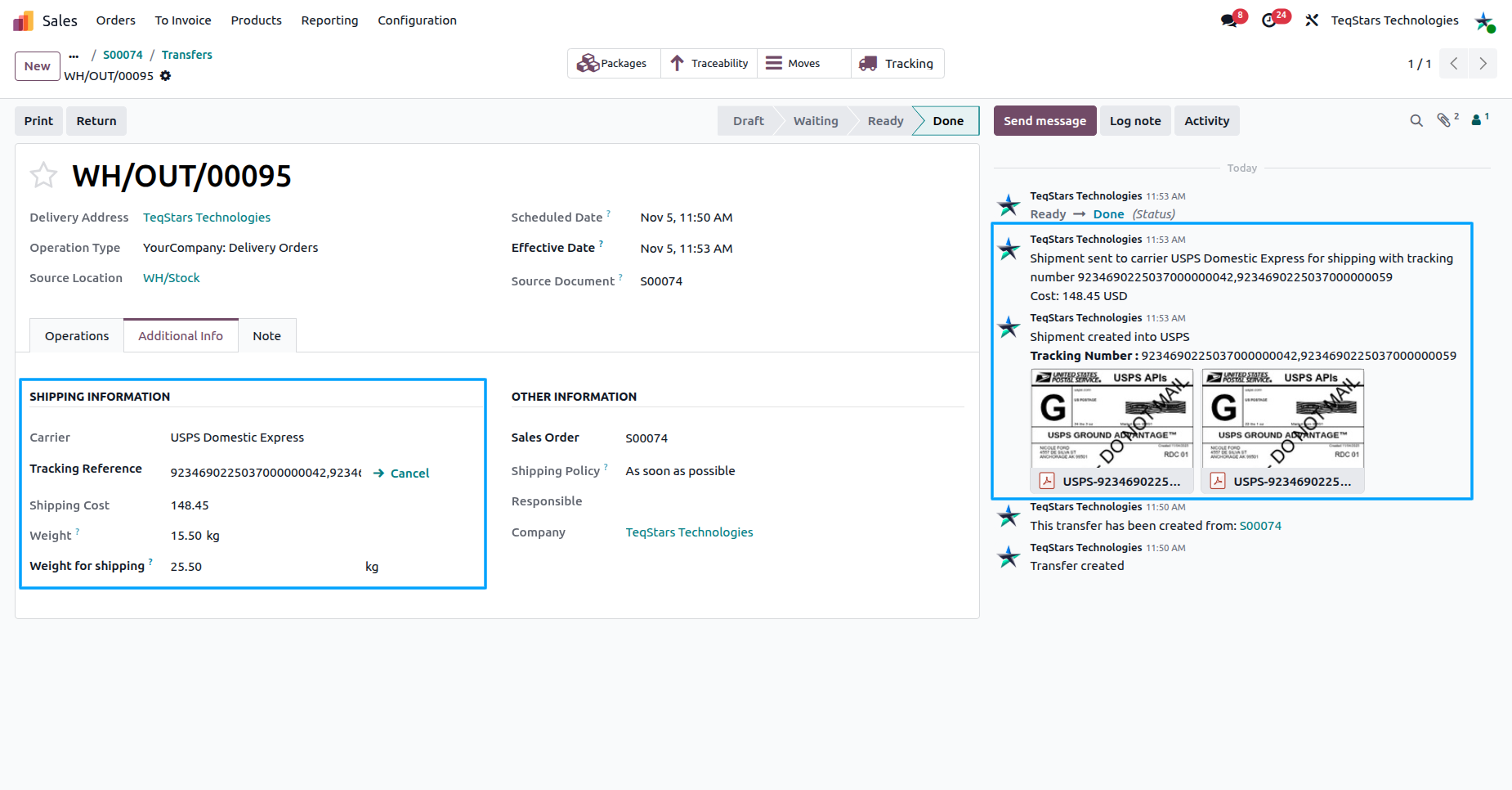Image resolution: width=1512 pixels, height=790 pixels.
Task: Open the conversations chat bubble icon
Action: (x=1229, y=20)
